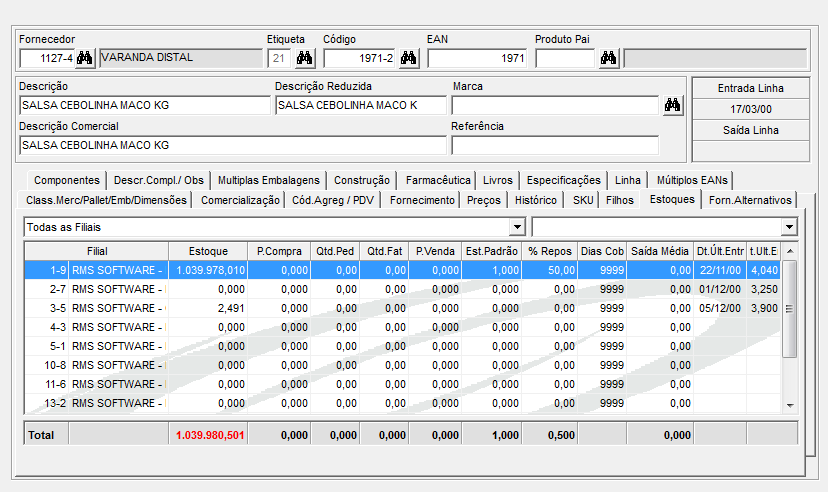Click the P.Venda column header
The width and height of the screenshot is (828, 492).
click(435, 251)
